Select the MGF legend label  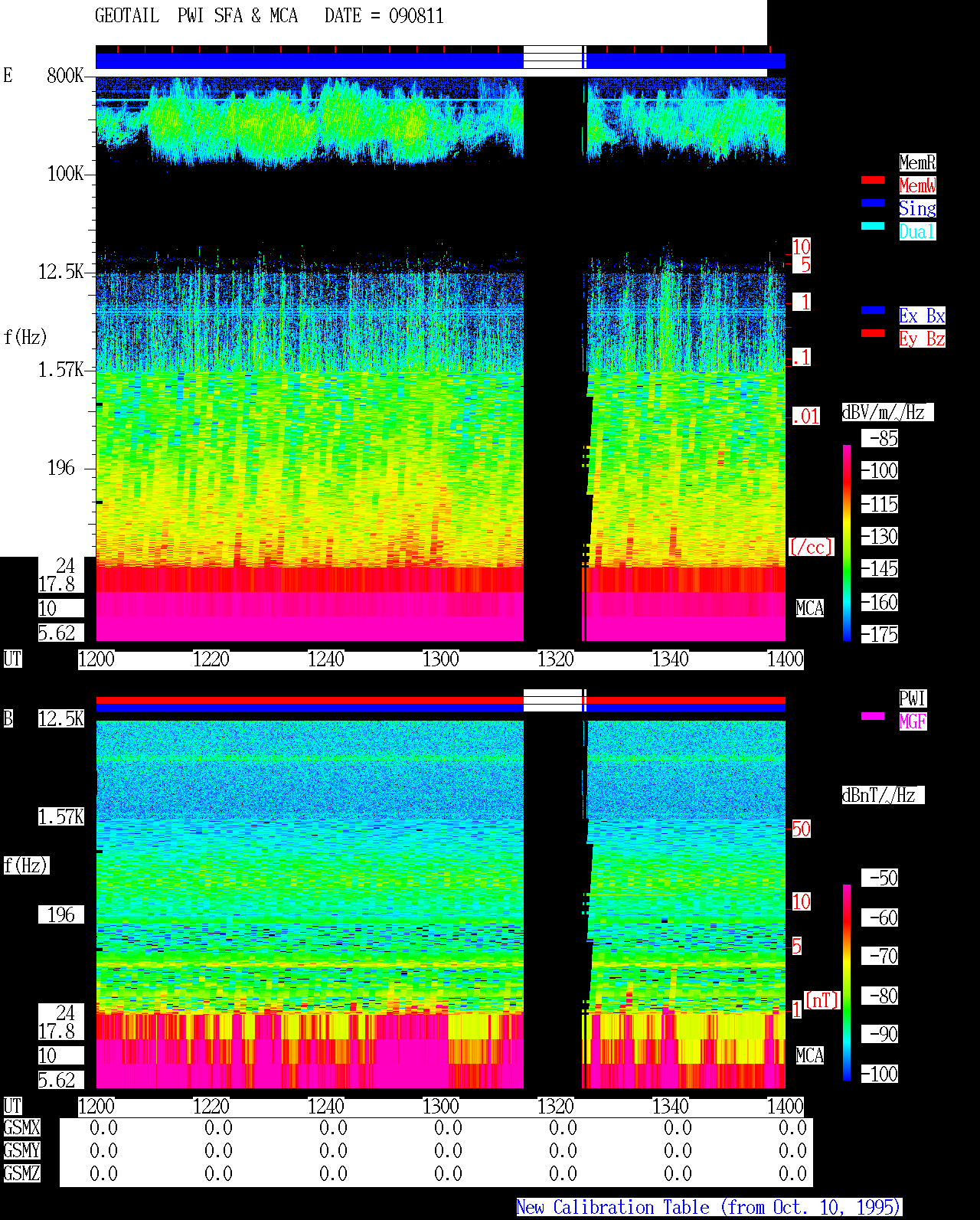coord(913,721)
